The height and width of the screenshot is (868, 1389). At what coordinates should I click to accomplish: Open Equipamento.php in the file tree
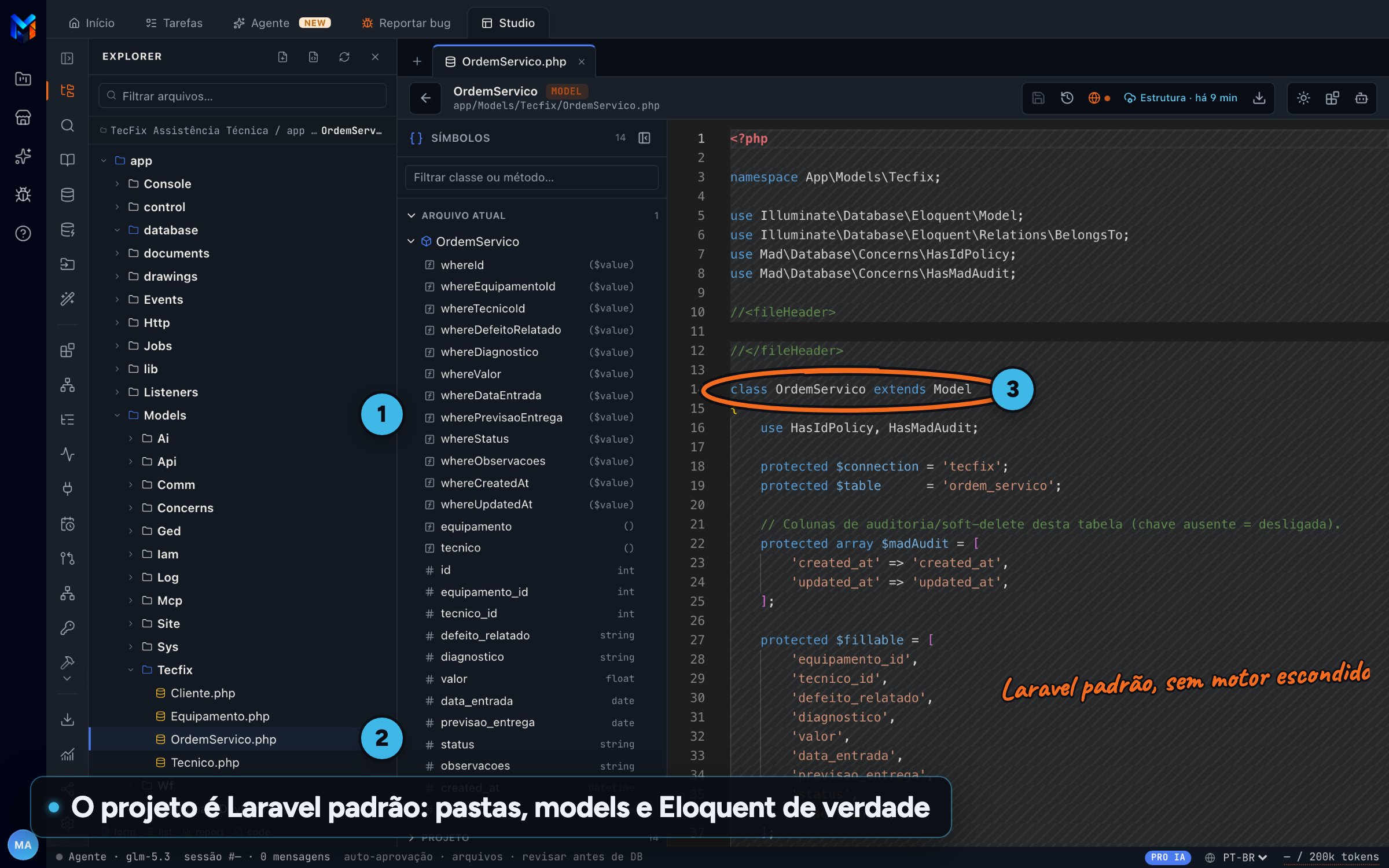coord(220,716)
